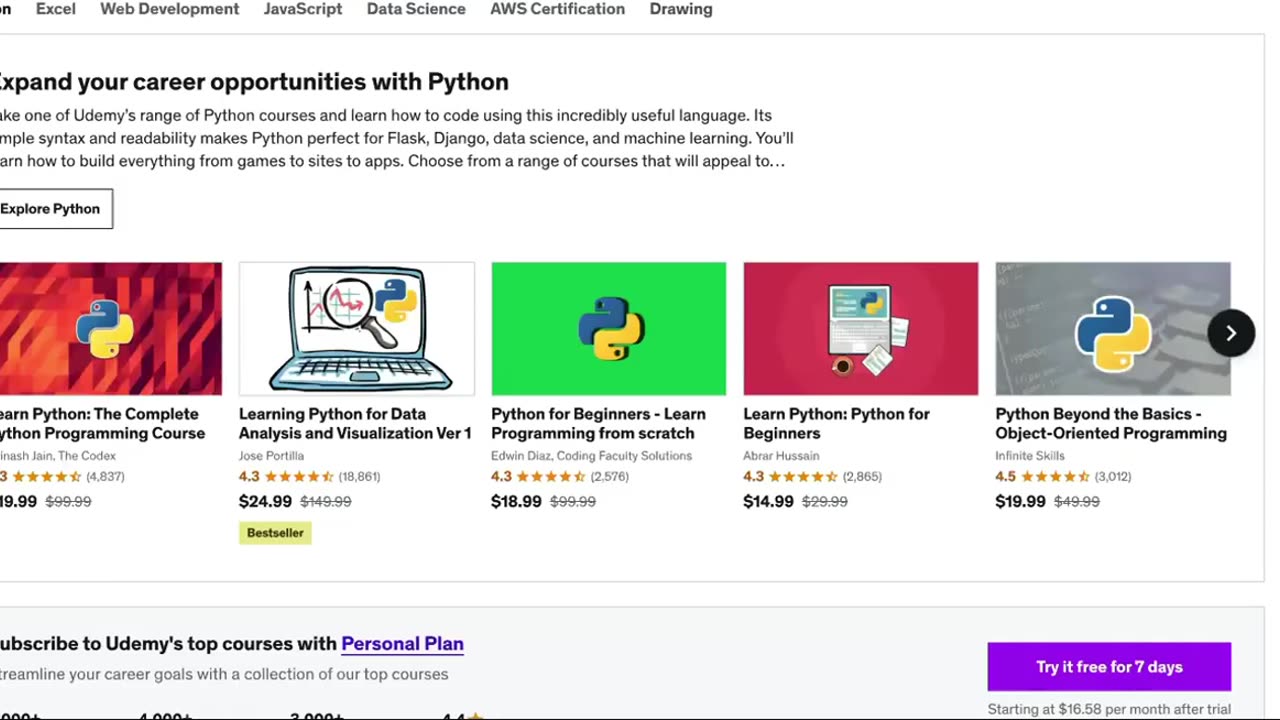Open The Complete Python Programming Course title
This screenshot has width=1280, height=720.
[x=102, y=423]
